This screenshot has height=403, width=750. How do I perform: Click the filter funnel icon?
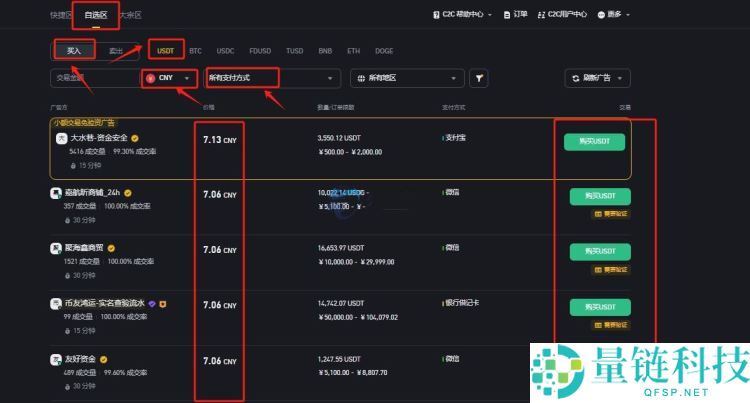pyautogui.click(x=479, y=78)
